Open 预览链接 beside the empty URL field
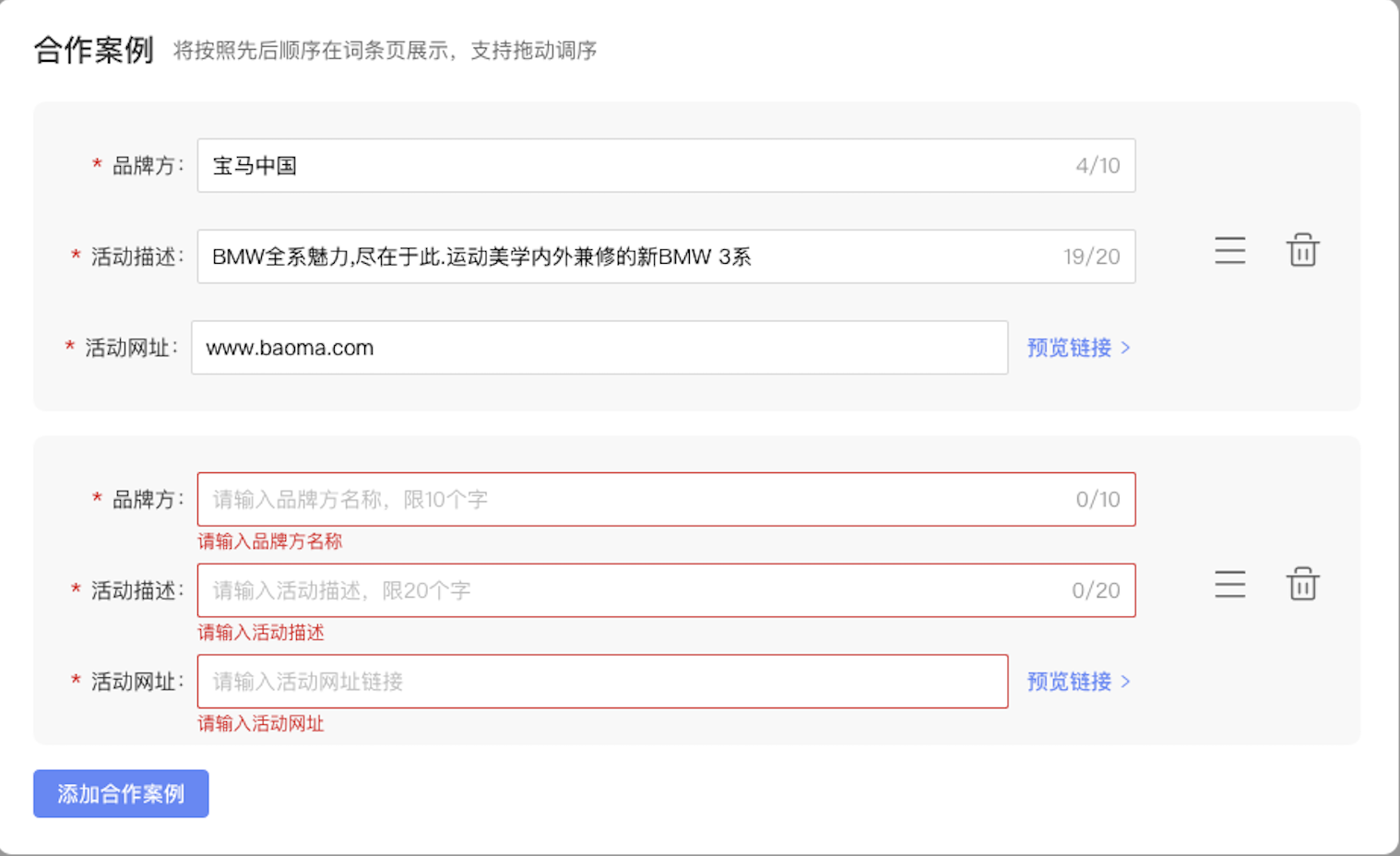The height and width of the screenshot is (856, 1400). click(x=1078, y=682)
